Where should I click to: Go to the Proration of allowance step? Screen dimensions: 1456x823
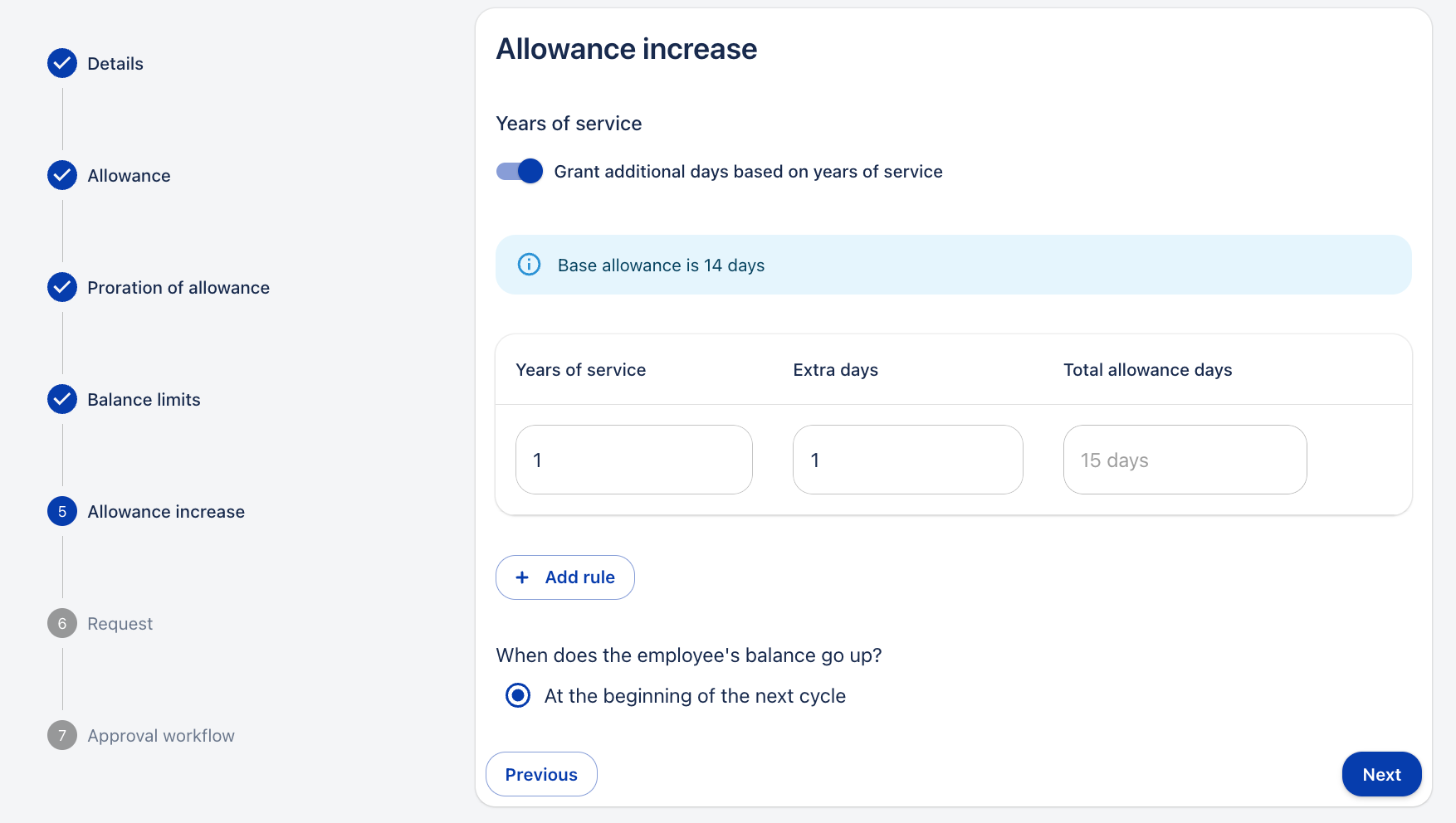tap(178, 288)
